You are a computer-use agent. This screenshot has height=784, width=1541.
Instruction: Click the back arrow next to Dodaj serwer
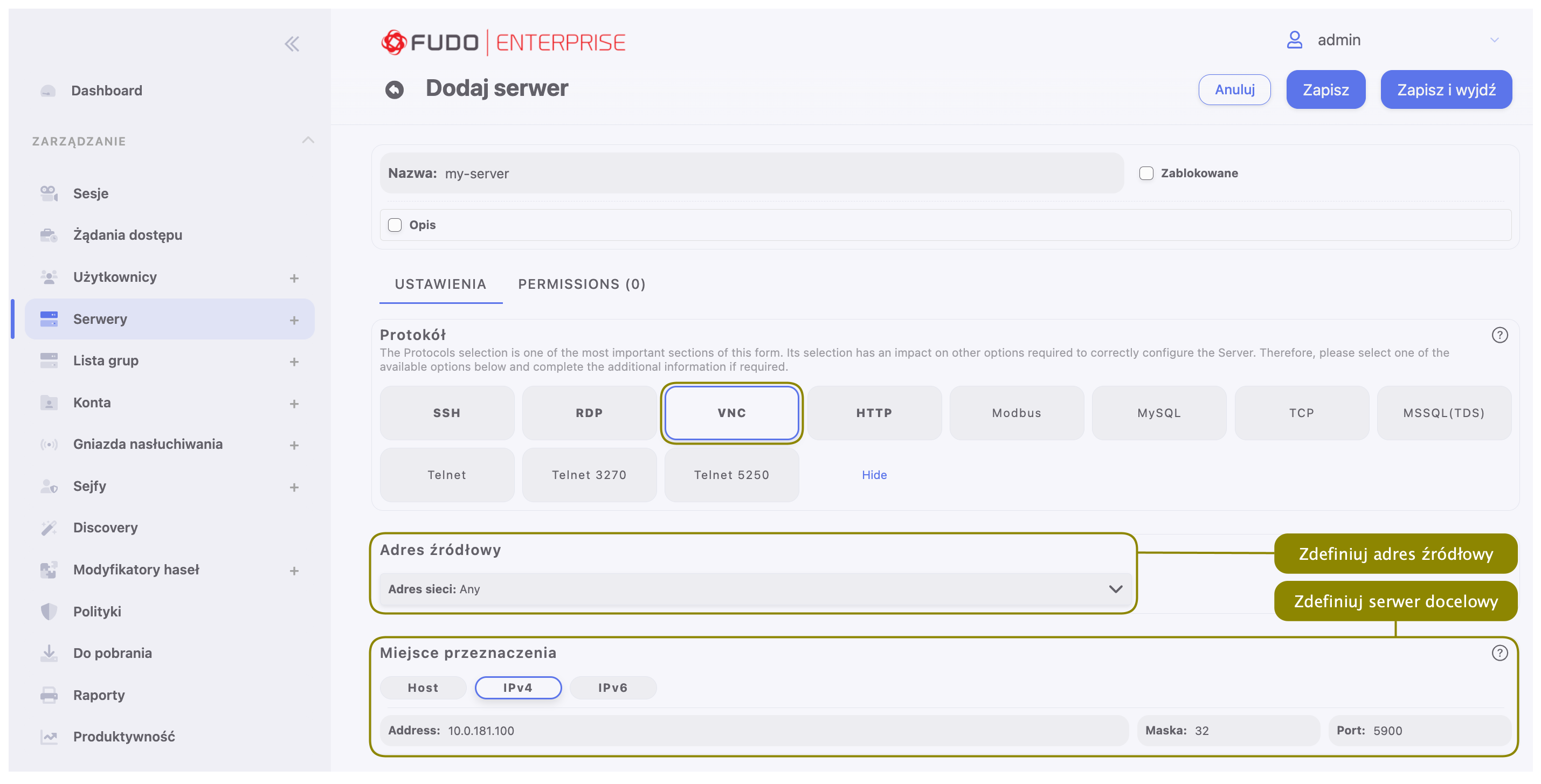click(394, 89)
